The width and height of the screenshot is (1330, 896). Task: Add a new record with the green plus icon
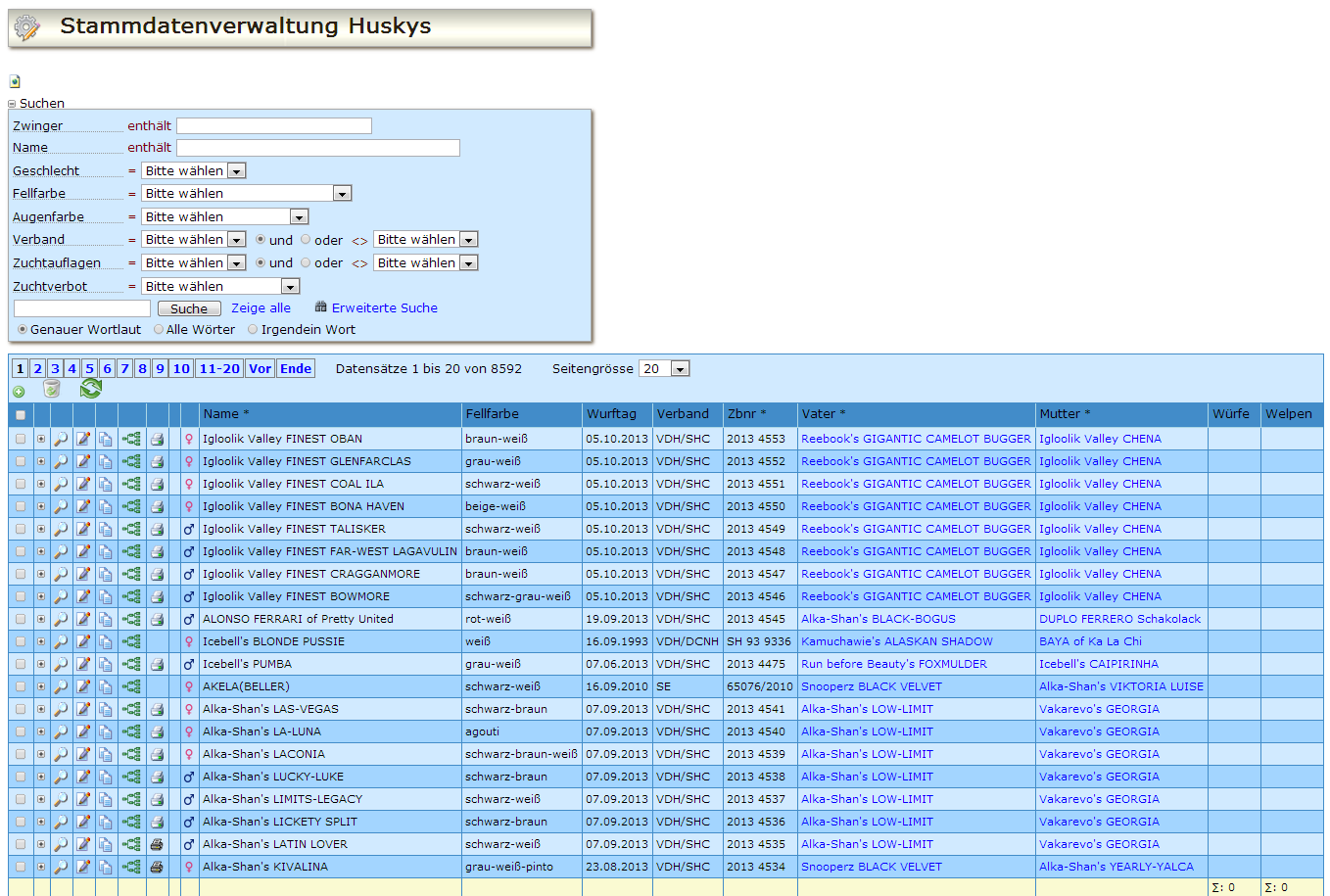tap(19, 392)
